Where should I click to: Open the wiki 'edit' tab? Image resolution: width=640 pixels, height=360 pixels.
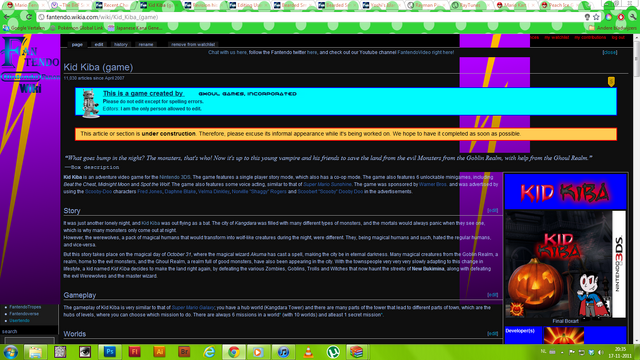coord(99,44)
